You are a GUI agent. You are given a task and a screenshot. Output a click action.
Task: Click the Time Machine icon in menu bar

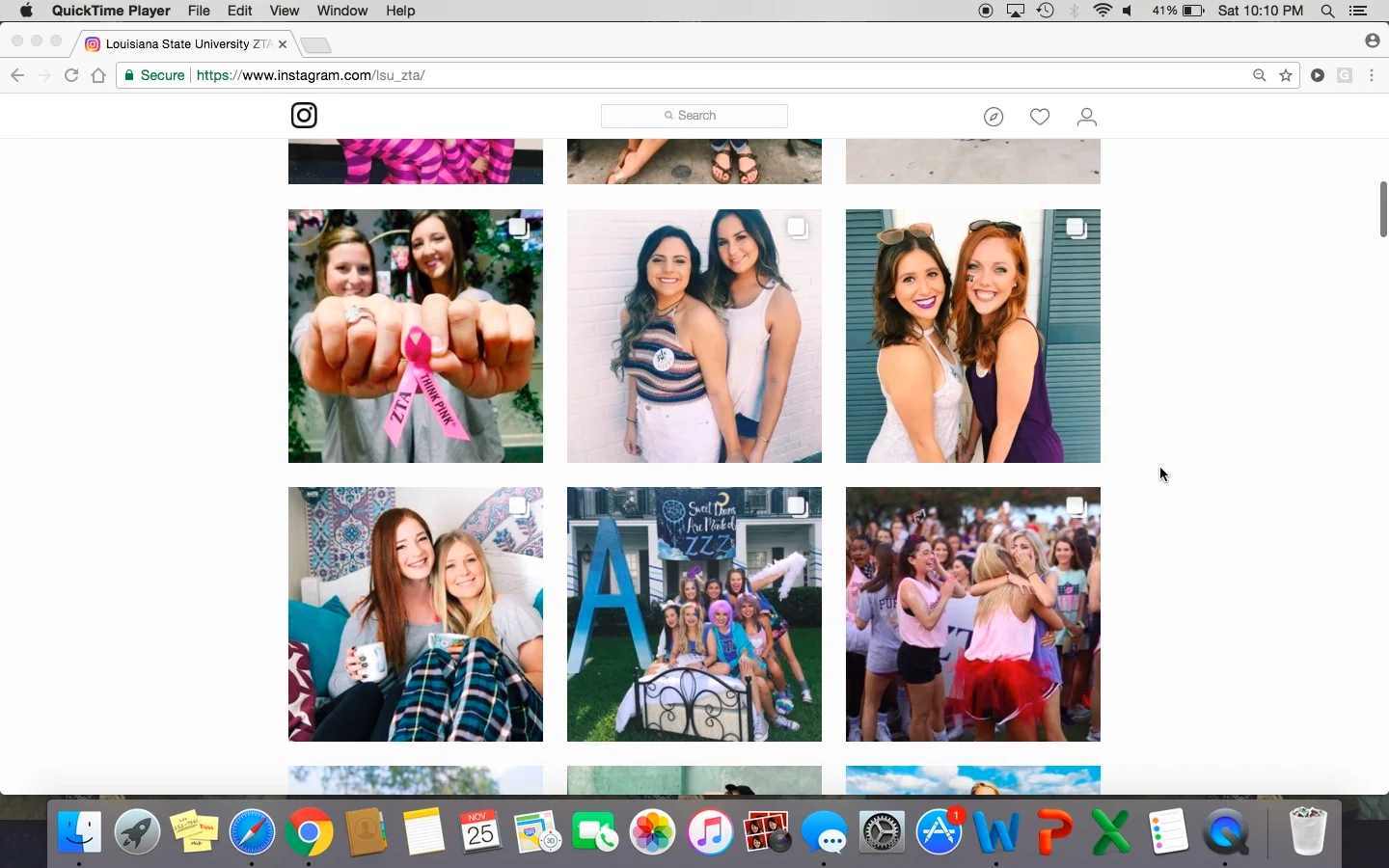point(1046,11)
